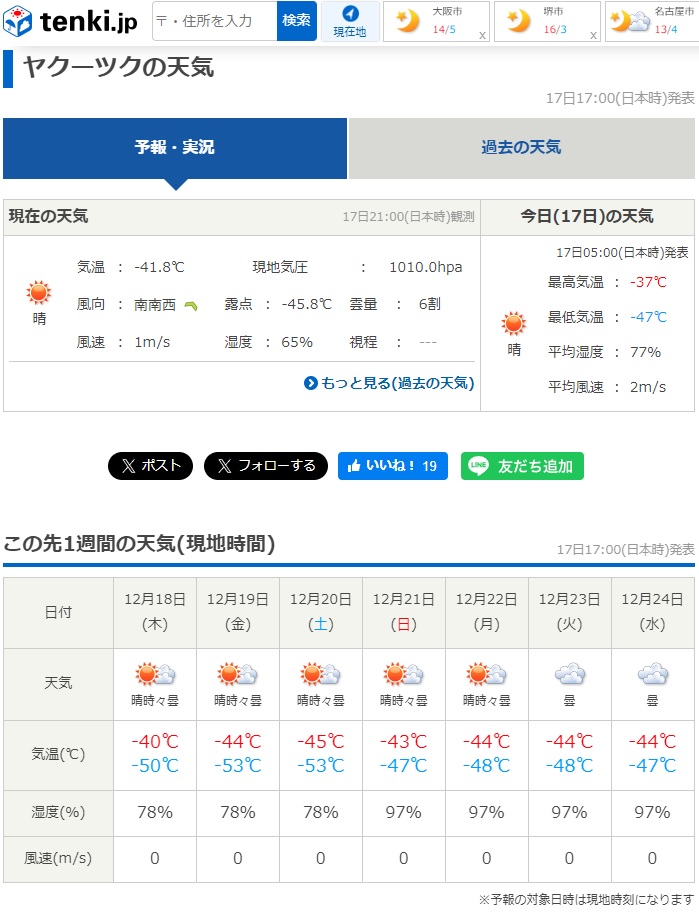The height and width of the screenshot is (915, 699).
Task: Share via the X ポスト button
Action: pyautogui.click(x=150, y=466)
